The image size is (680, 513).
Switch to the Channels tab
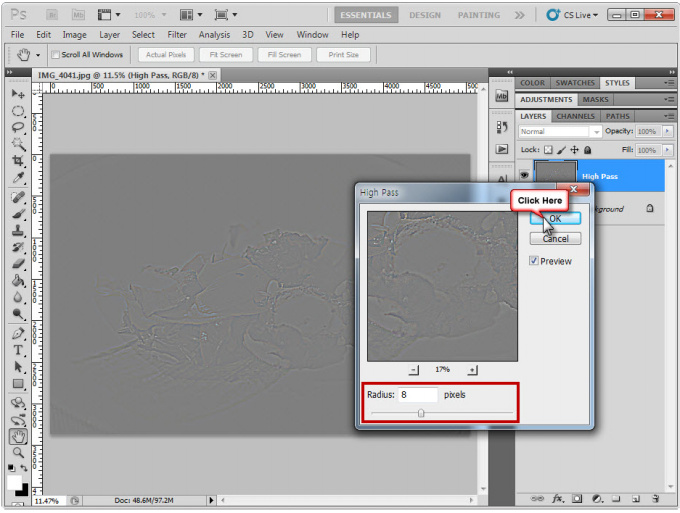575,116
